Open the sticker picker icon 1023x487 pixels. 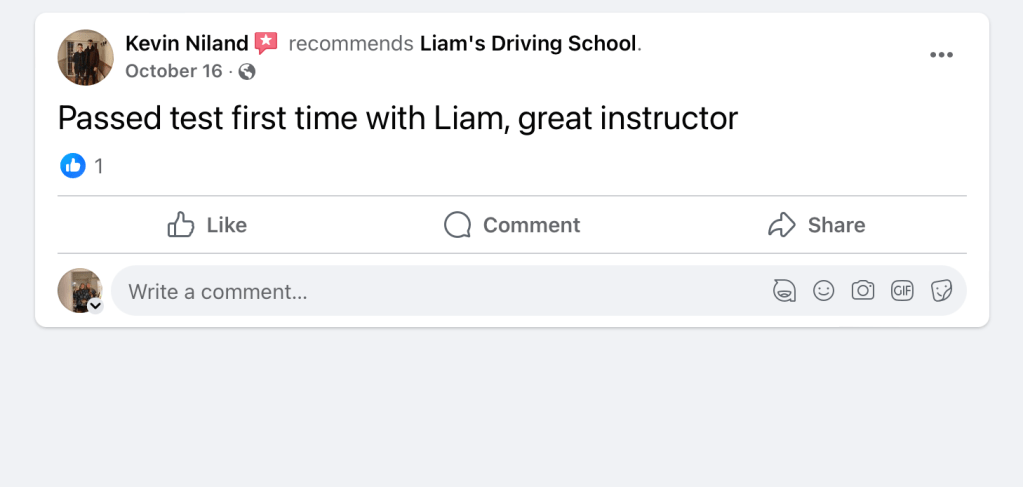click(941, 291)
